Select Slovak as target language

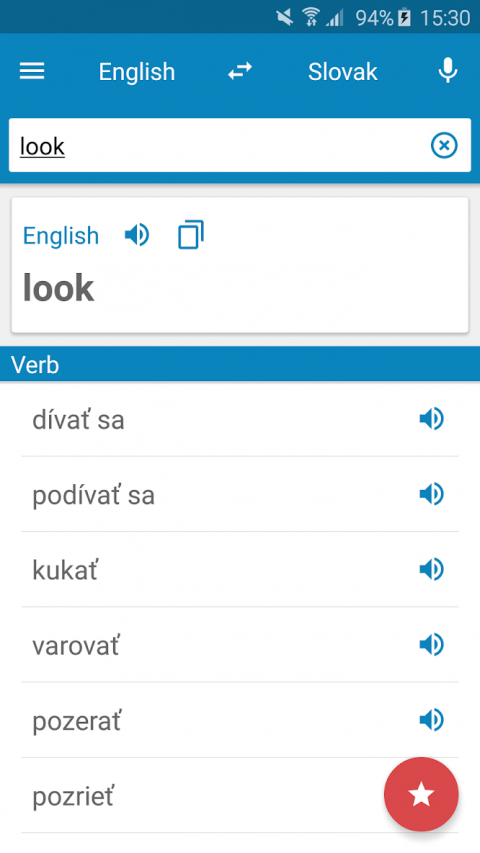343,71
